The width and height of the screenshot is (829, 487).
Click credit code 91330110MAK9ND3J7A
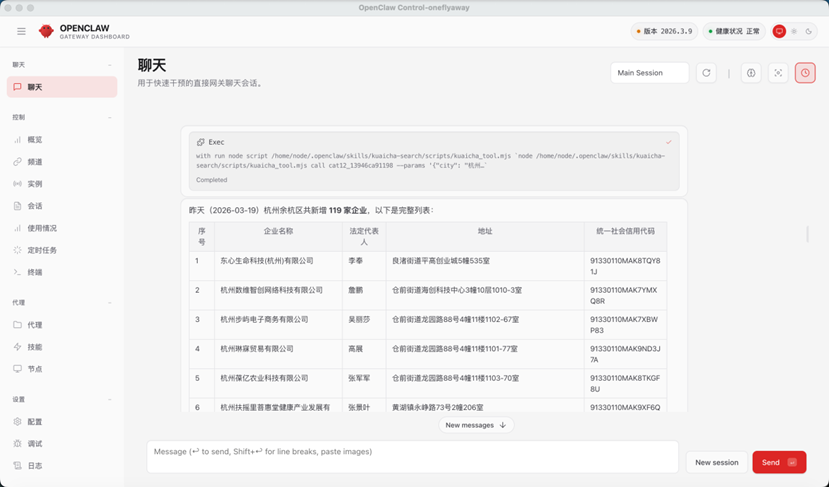625,354
